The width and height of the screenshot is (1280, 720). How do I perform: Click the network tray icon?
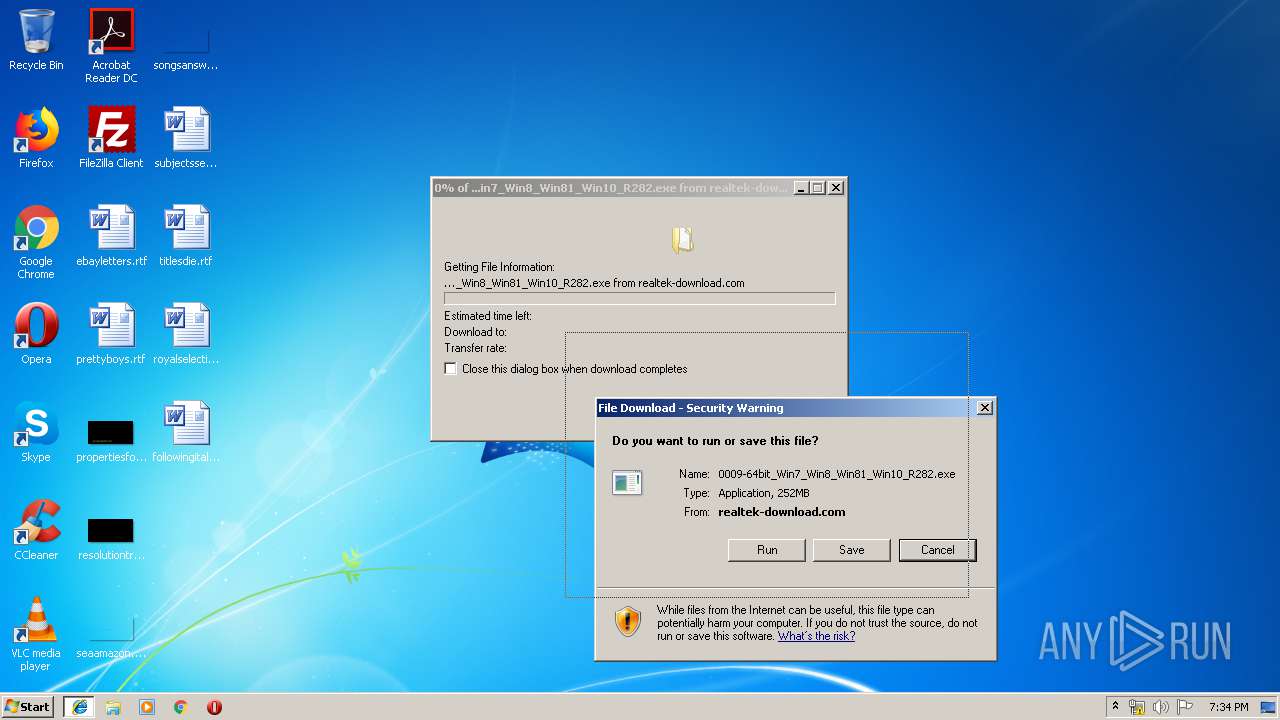tap(1137, 707)
